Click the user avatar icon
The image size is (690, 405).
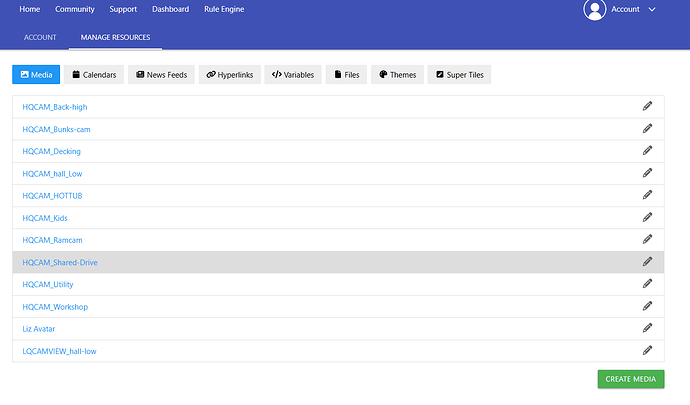(595, 9)
